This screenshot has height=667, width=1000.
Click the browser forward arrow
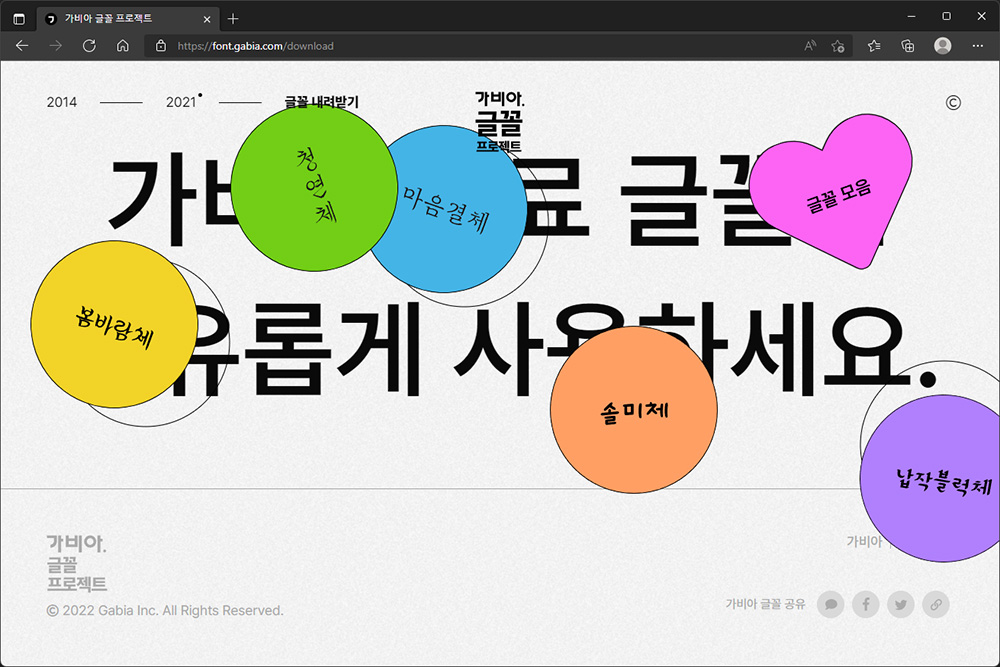[56, 46]
